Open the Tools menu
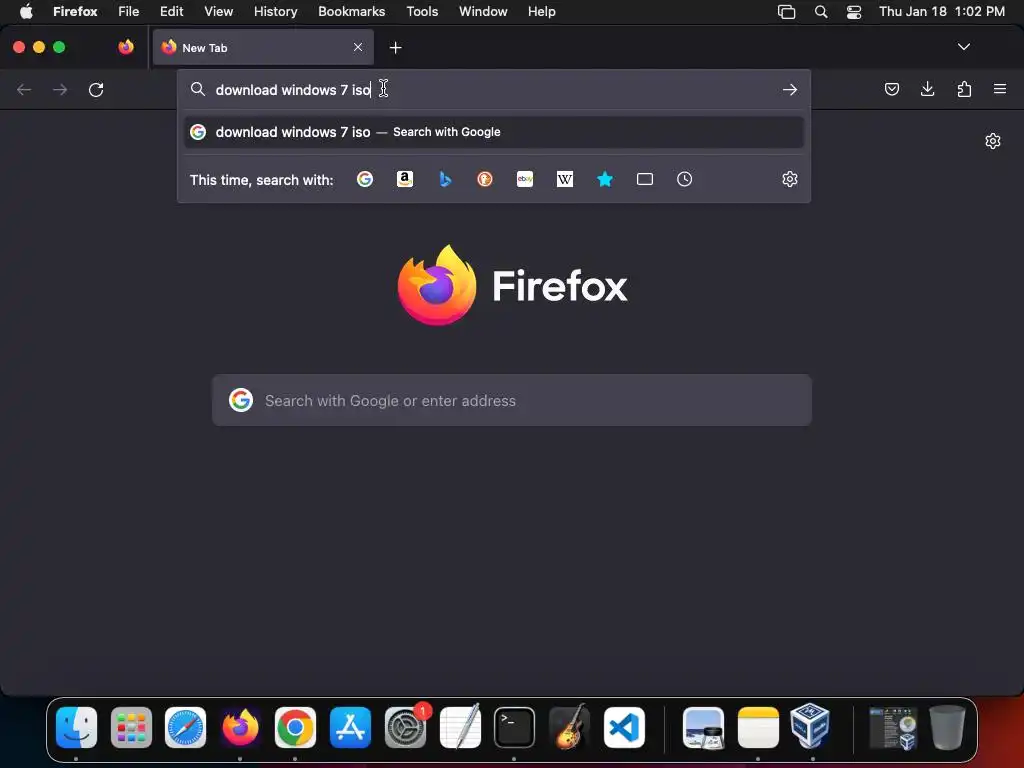 (423, 11)
